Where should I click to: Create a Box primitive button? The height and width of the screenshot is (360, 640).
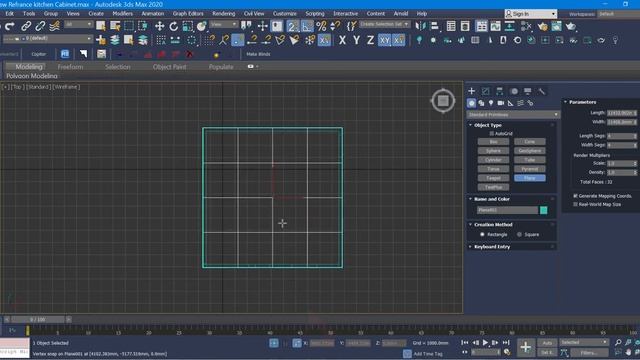[x=493, y=142]
